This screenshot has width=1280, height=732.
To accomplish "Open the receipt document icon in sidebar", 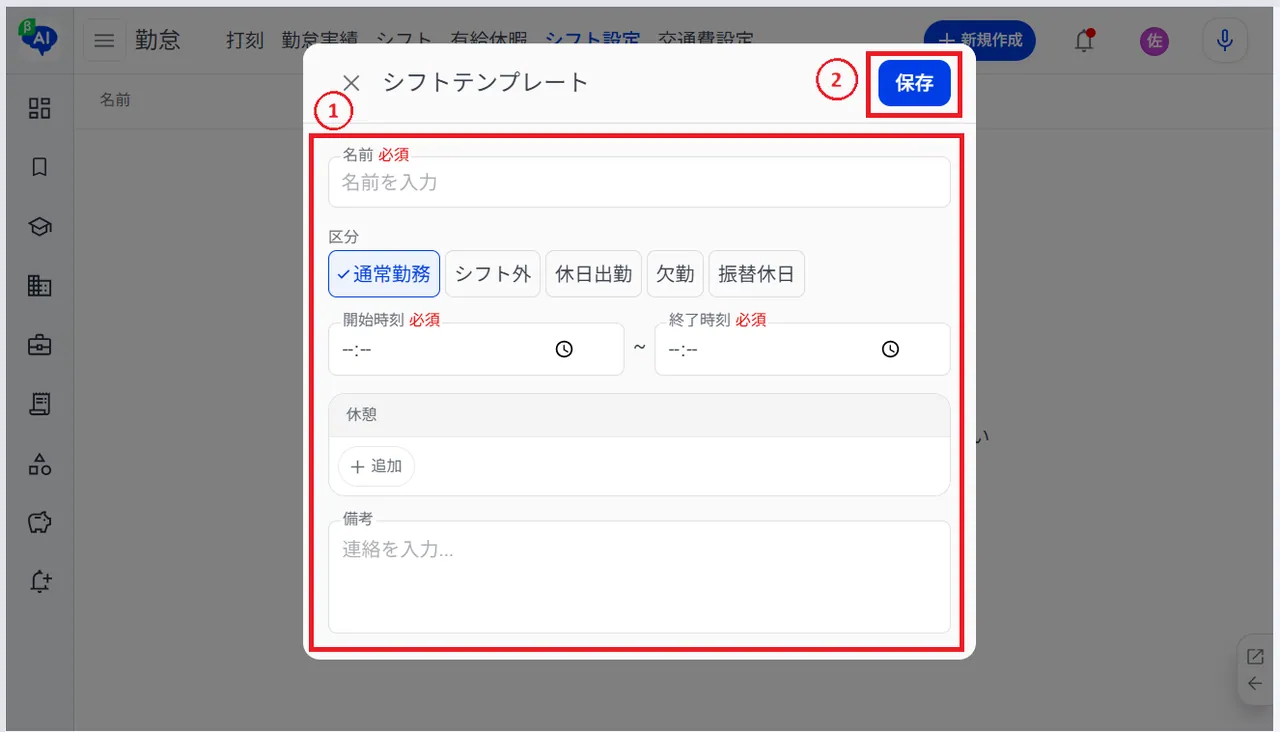I will 40,404.
